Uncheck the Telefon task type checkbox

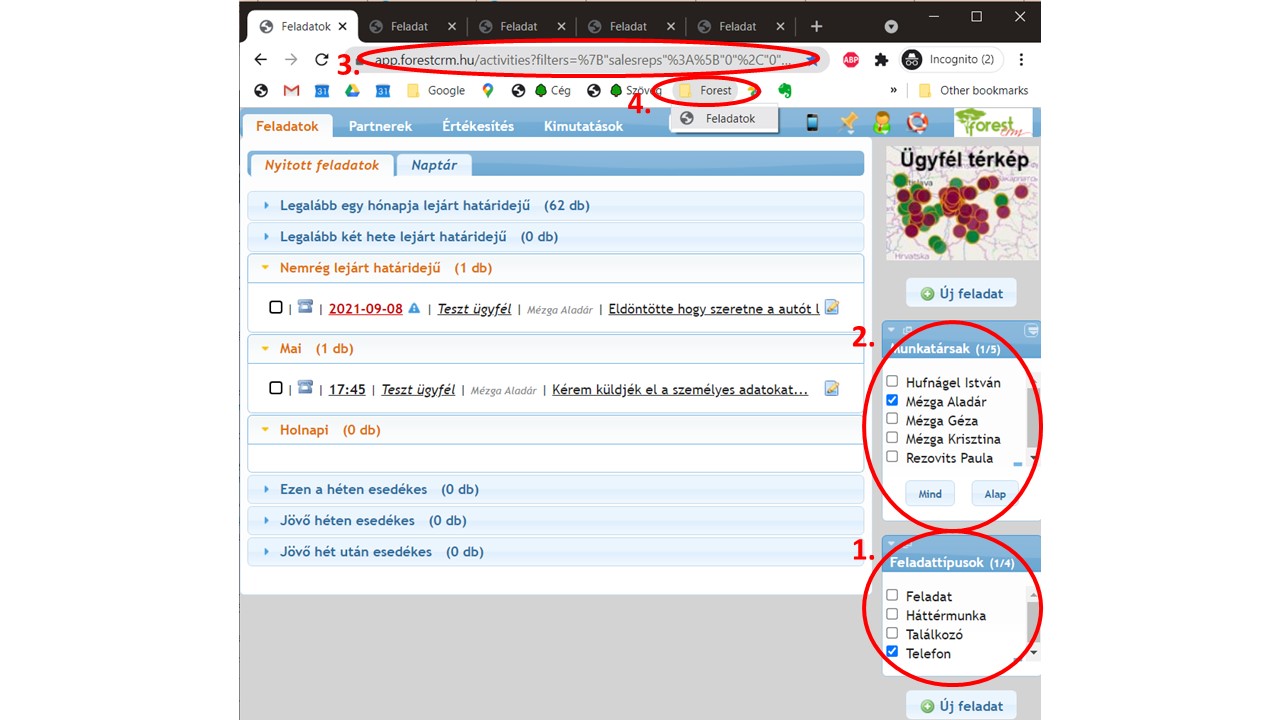point(892,652)
